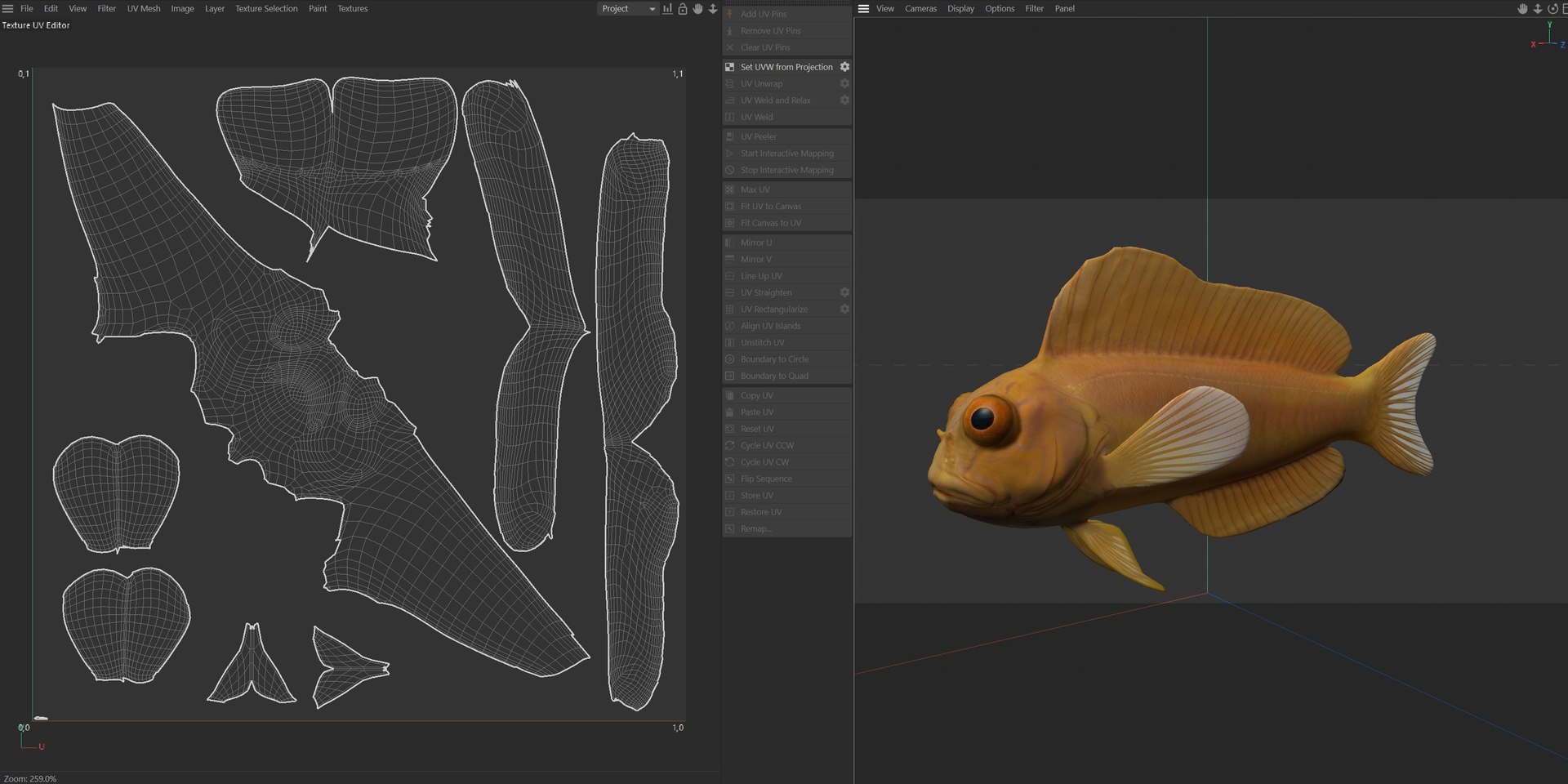The image size is (1568, 784).
Task: Open the Display menu in 3D viewport
Action: 960,9
